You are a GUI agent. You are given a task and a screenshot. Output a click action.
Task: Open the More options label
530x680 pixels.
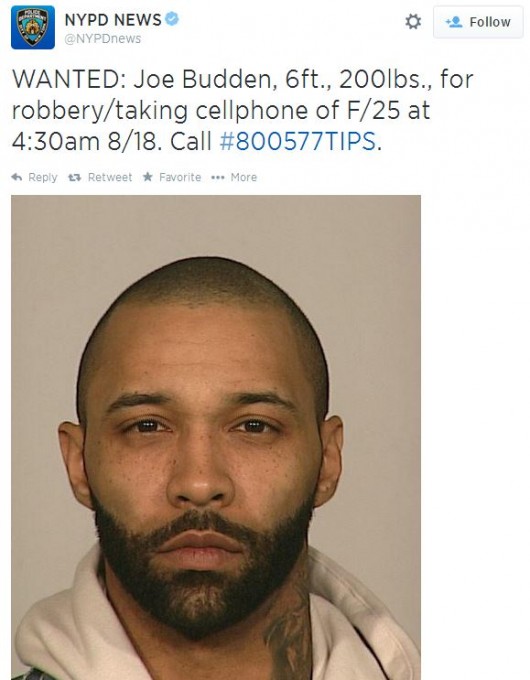click(x=244, y=177)
